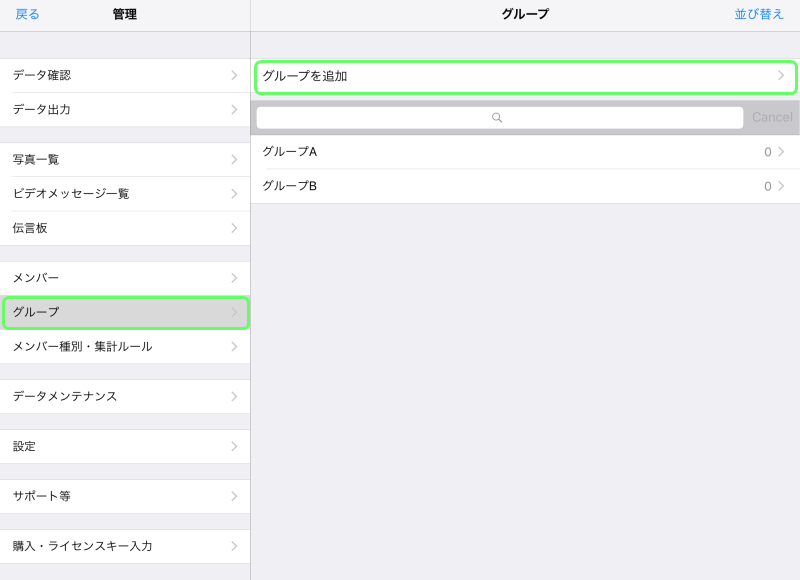Click chevron on 購入・ライセンスキー入力 row
This screenshot has width=800, height=580.
click(x=234, y=546)
